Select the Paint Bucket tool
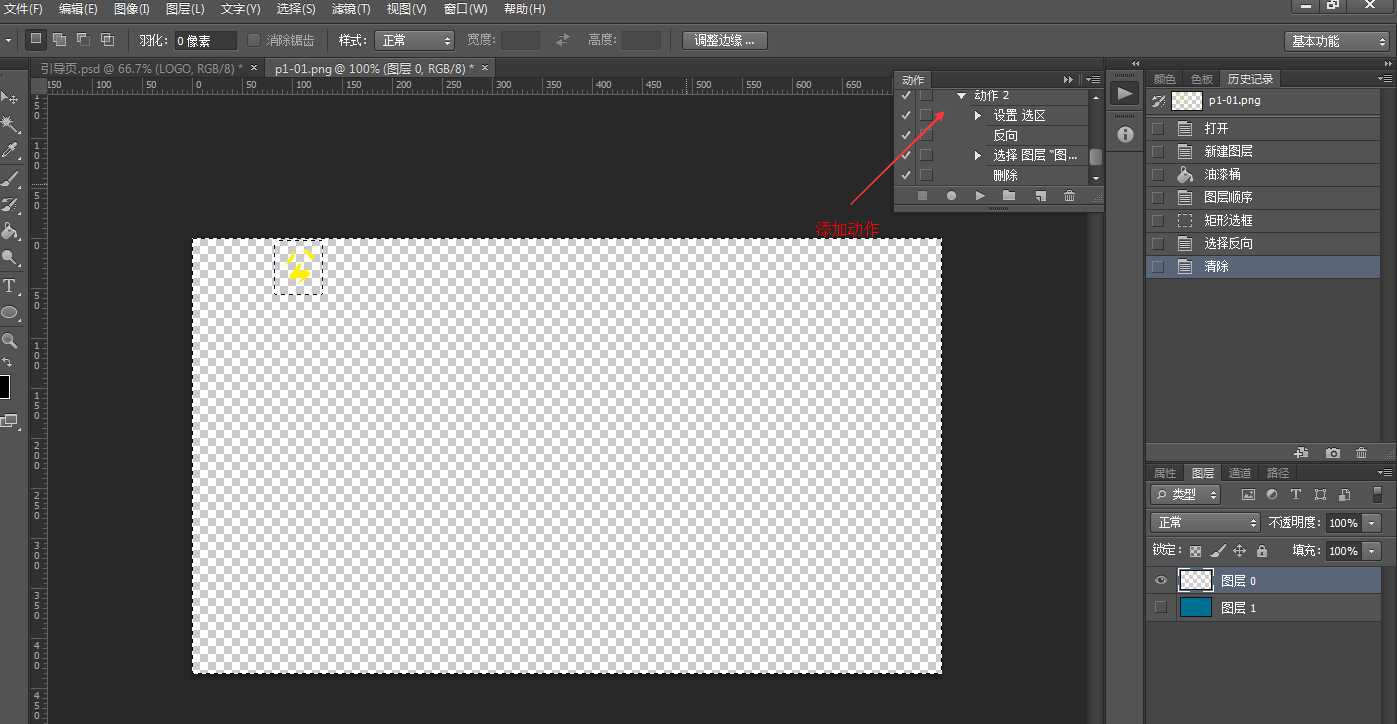 (x=9, y=232)
